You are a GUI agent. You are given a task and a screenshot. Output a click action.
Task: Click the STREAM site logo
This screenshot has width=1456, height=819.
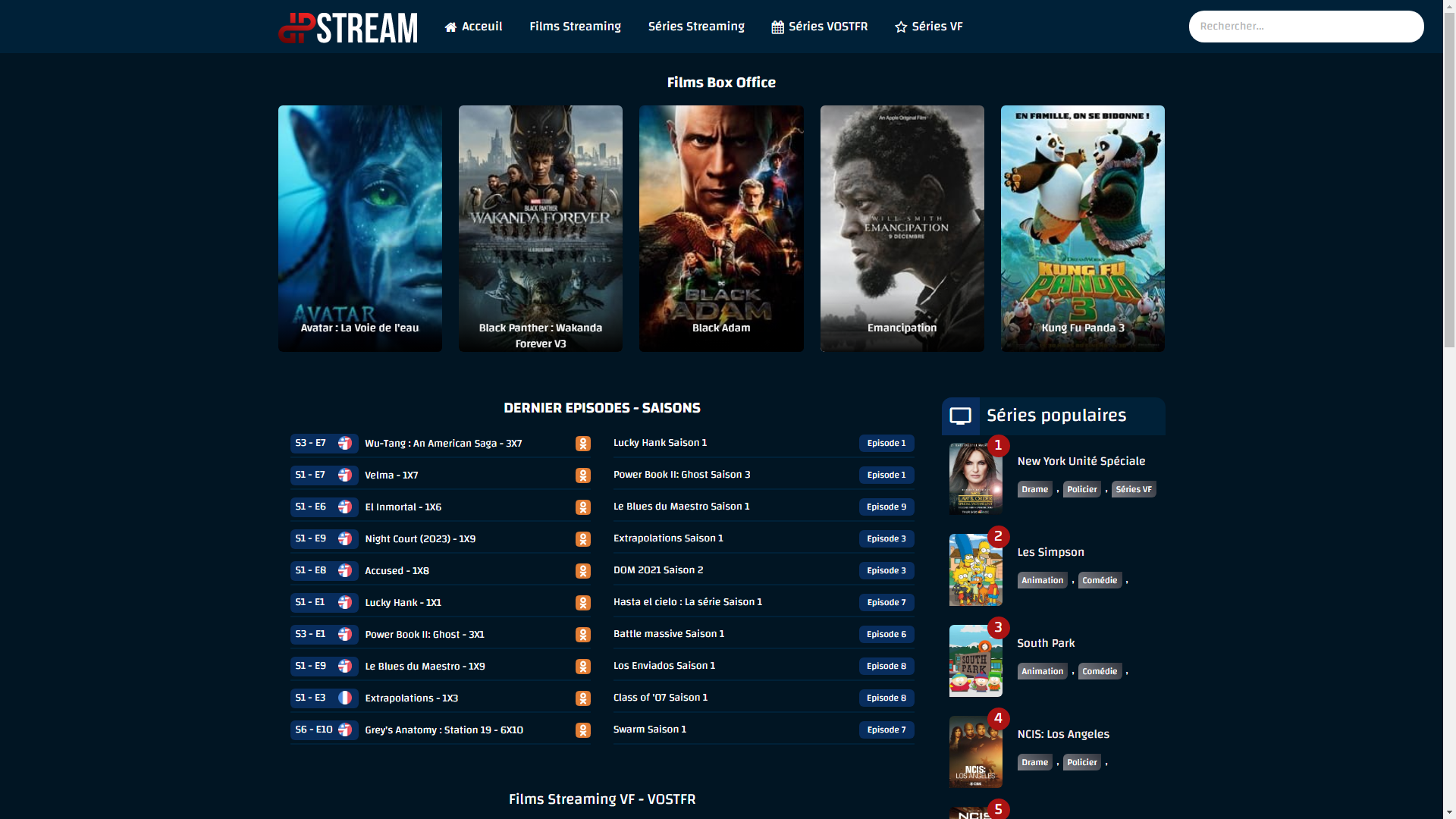point(347,27)
